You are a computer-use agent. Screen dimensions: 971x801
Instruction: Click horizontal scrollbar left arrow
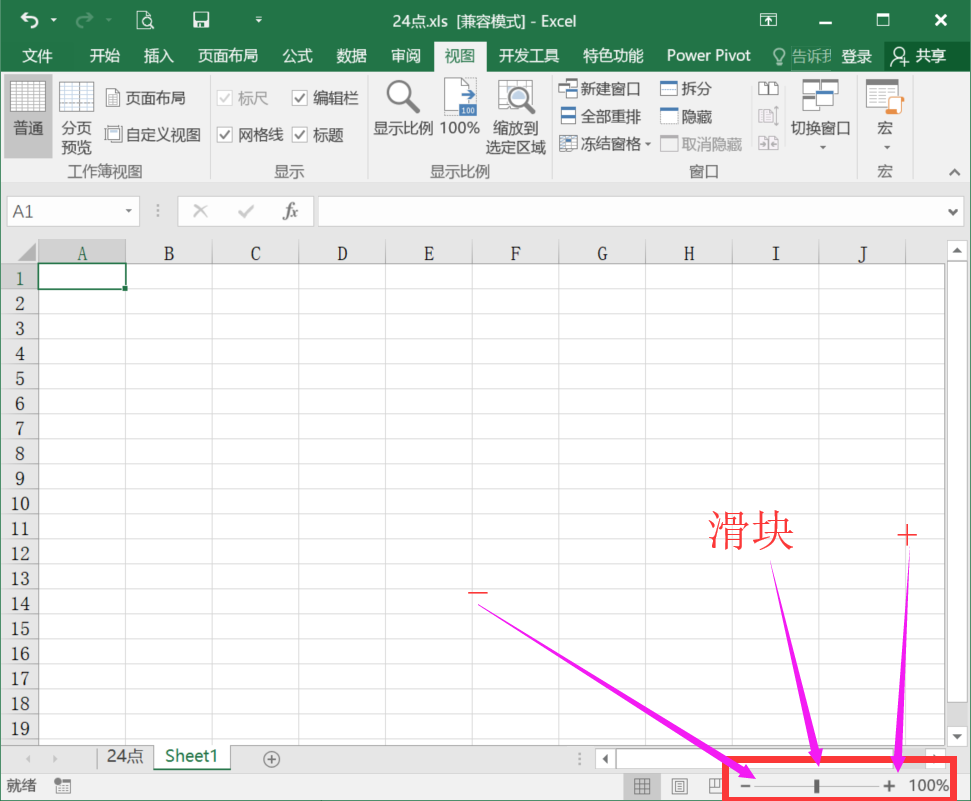tap(606, 759)
